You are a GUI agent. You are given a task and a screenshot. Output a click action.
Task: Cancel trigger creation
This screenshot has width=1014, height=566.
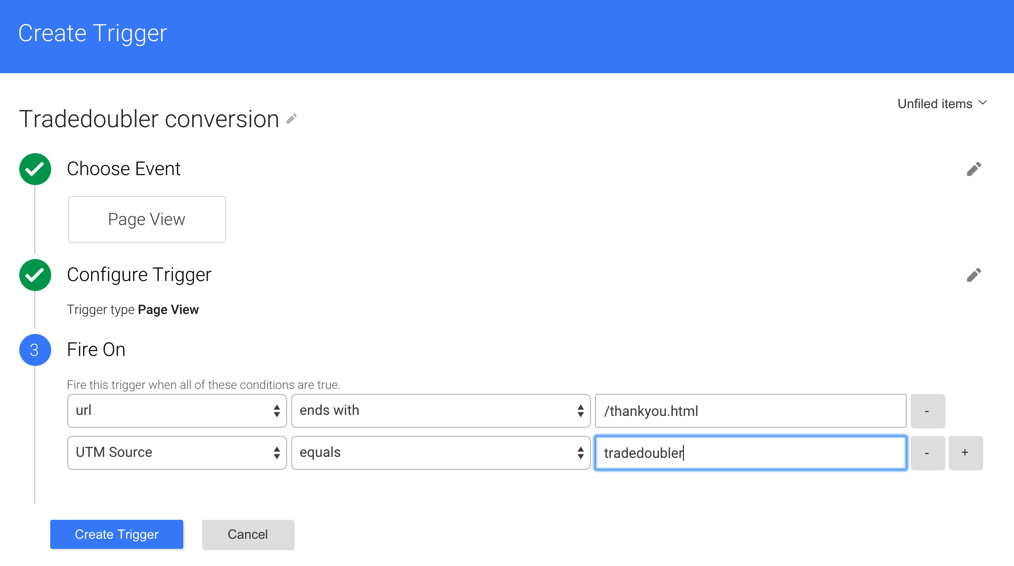coord(248,534)
